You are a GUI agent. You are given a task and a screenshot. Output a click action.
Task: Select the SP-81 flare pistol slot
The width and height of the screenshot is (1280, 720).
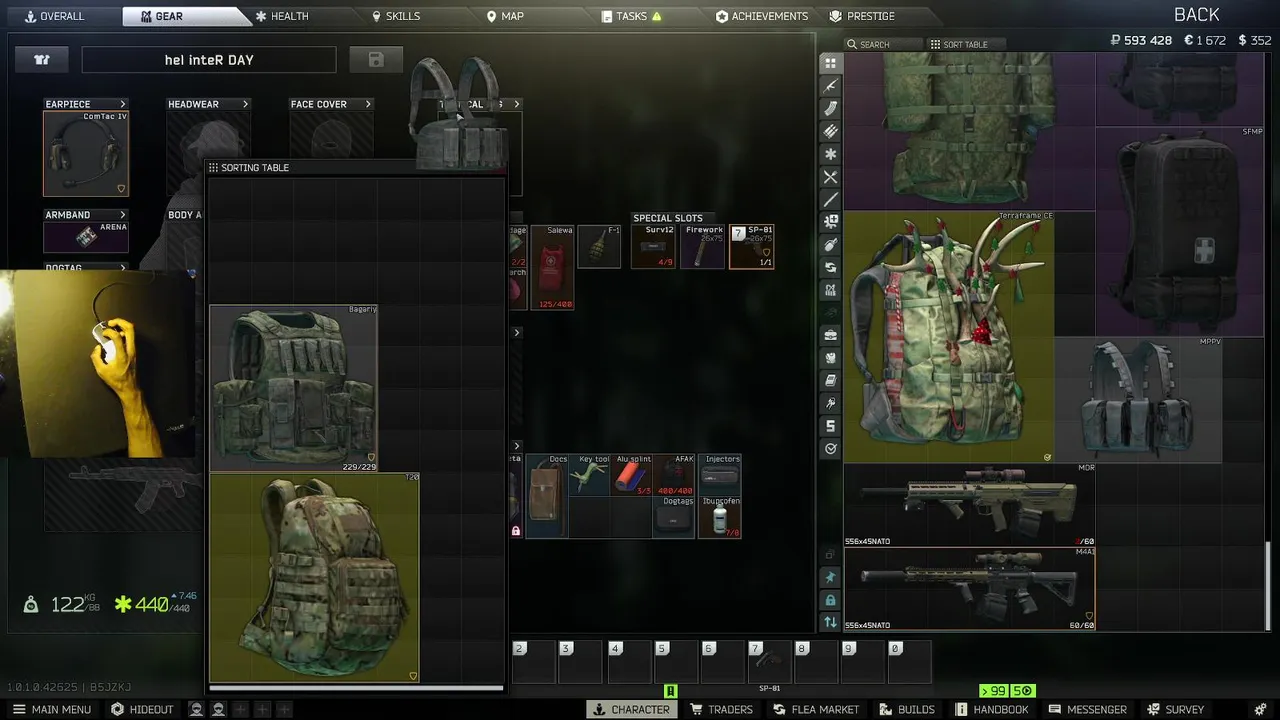tap(752, 247)
